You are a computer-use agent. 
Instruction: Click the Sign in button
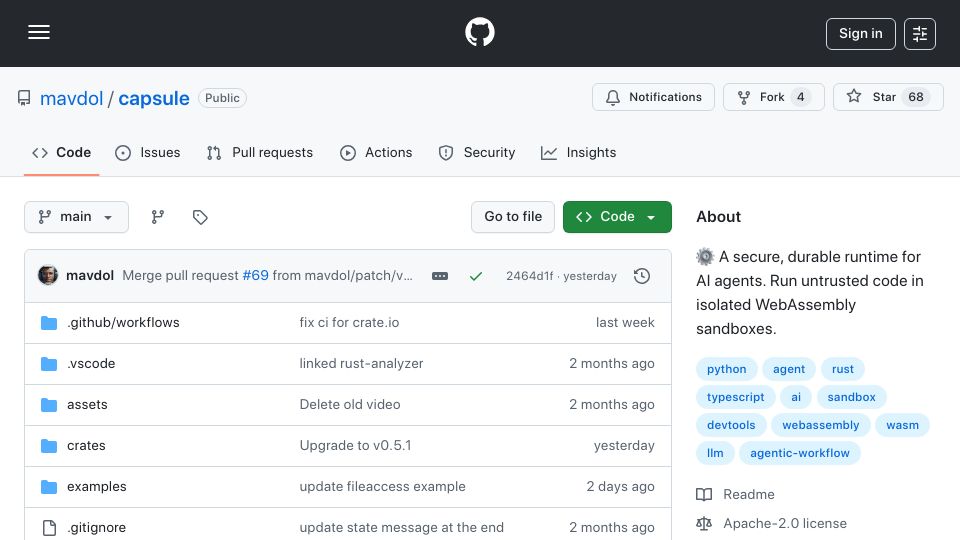[860, 34]
